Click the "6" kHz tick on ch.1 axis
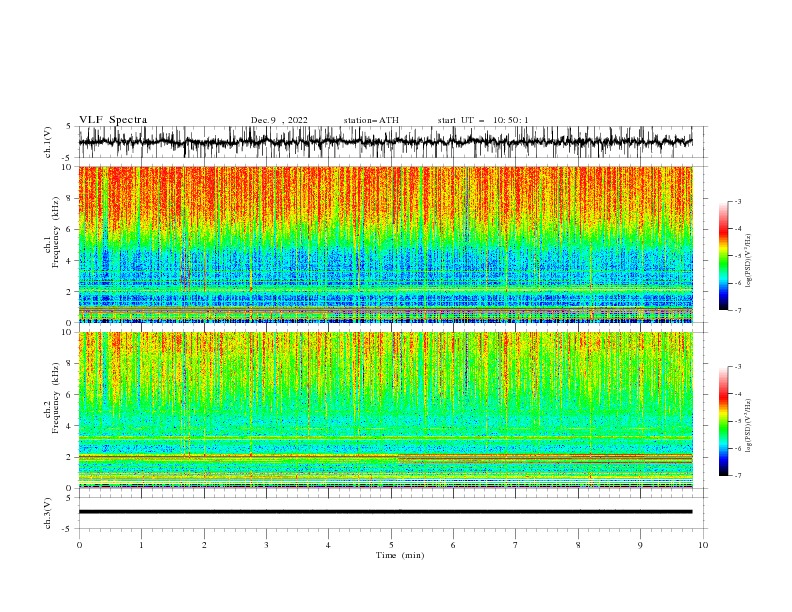 tap(70, 229)
